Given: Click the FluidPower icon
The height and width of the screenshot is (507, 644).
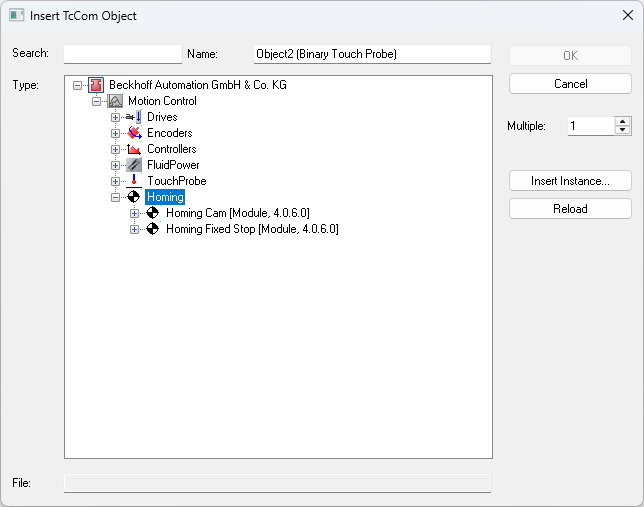Looking at the screenshot, I should click(134, 165).
